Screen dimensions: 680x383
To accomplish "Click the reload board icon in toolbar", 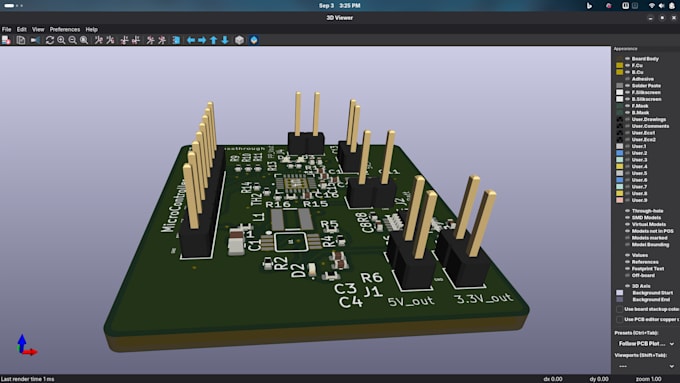I will [6, 40].
